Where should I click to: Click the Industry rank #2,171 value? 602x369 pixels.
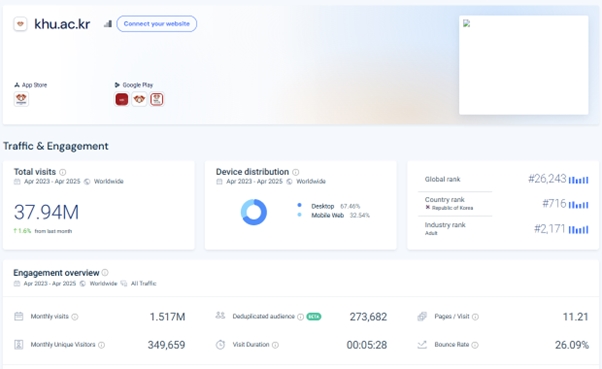[x=550, y=229]
